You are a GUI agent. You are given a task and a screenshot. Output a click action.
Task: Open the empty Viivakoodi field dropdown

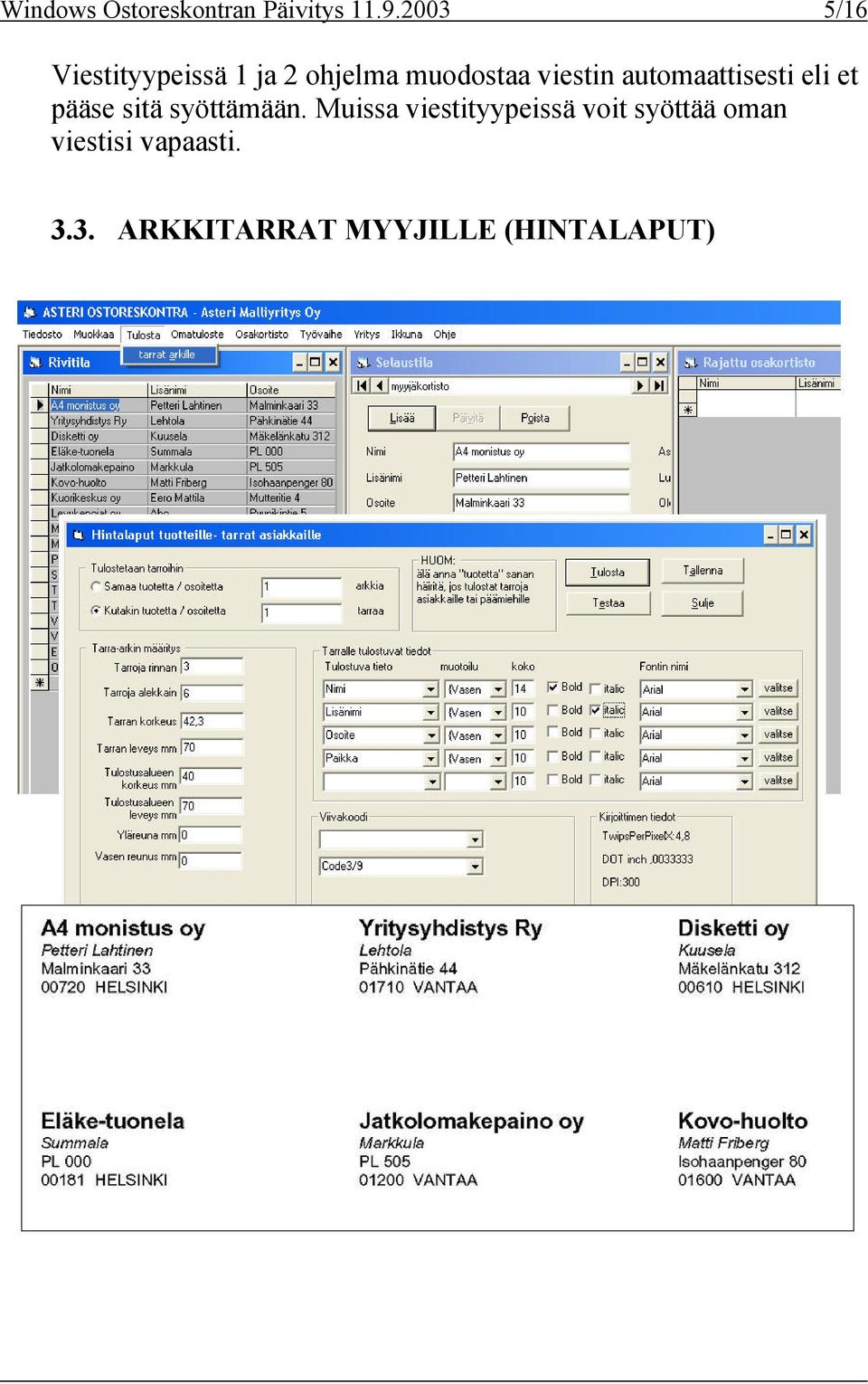(x=476, y=839)
